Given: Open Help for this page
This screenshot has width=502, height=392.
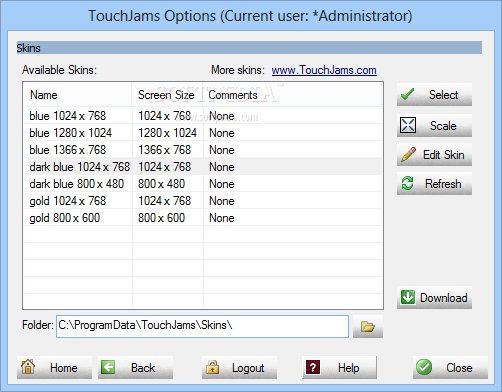Looking at the screenshot, I should pos(339,368).
